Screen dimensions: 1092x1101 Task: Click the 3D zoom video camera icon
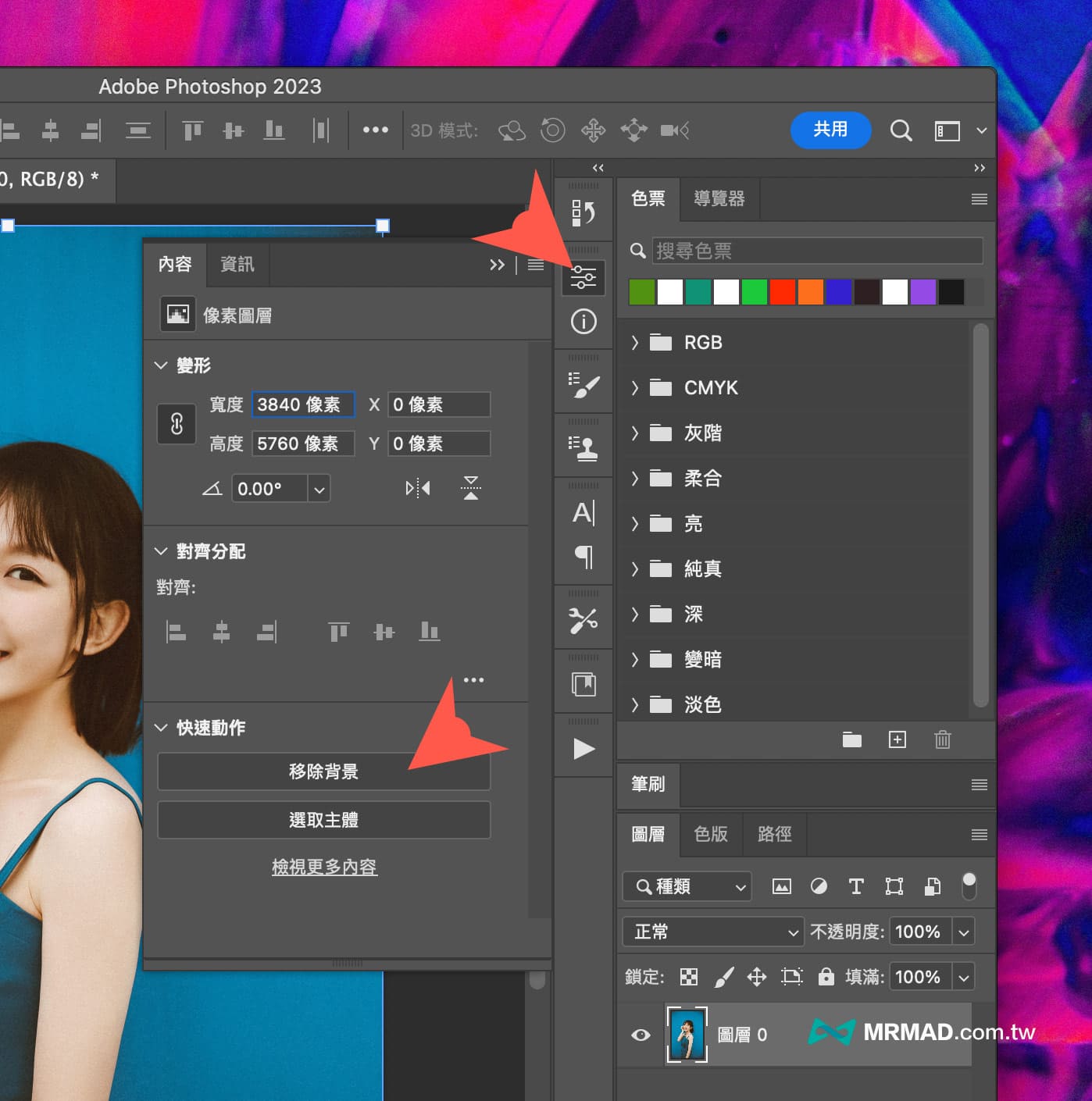coord(675,130)
